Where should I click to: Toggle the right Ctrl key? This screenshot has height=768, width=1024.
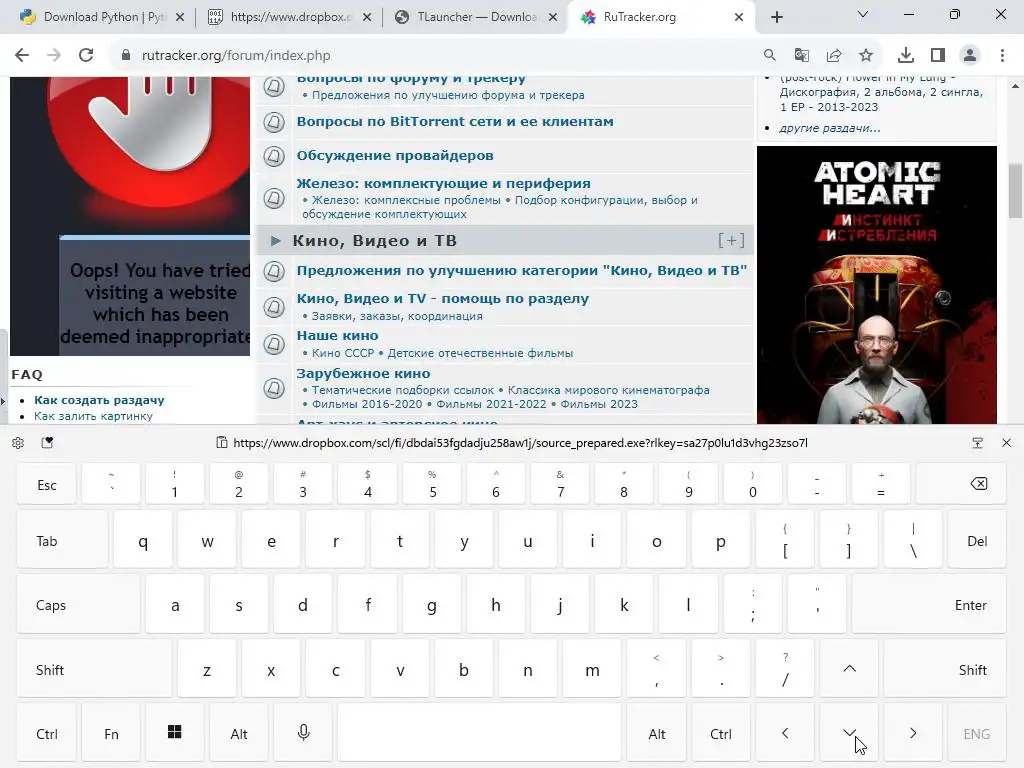click(721, 733)
